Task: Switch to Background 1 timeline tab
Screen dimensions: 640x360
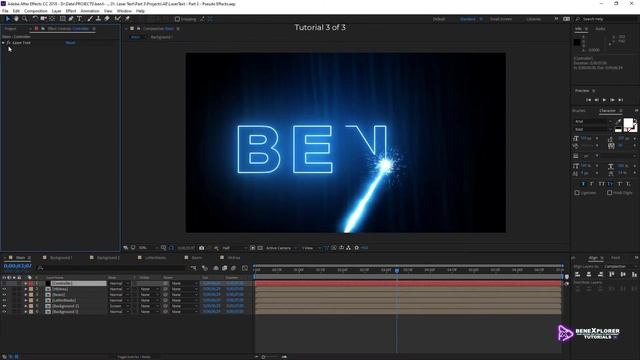Action: [x=61, y=258]
